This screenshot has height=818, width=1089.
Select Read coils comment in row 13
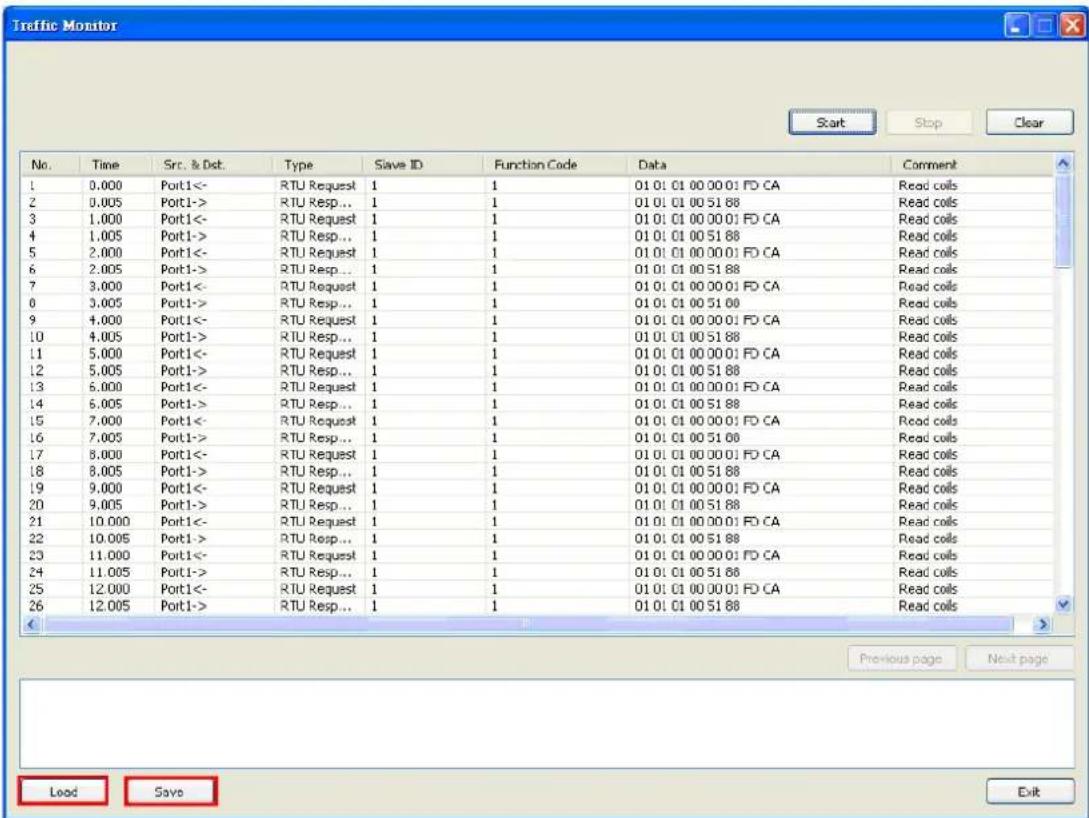click(928, 387)
